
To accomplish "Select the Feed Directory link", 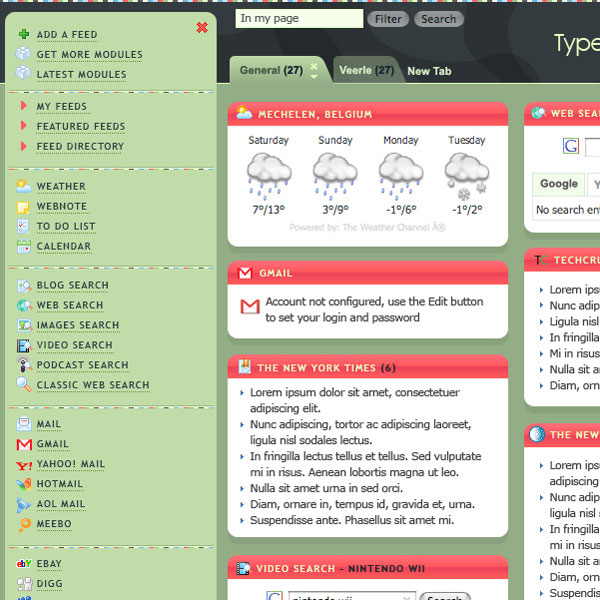I will pyautogui.click(x=80, y=146).
